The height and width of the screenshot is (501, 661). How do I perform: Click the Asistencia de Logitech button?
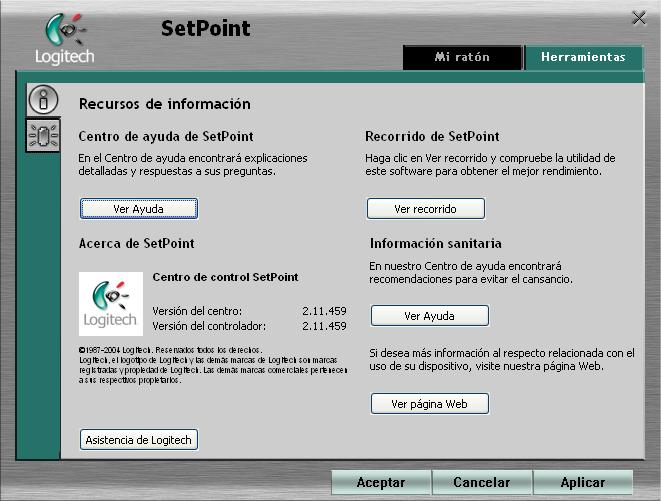(x=139, y=440)
